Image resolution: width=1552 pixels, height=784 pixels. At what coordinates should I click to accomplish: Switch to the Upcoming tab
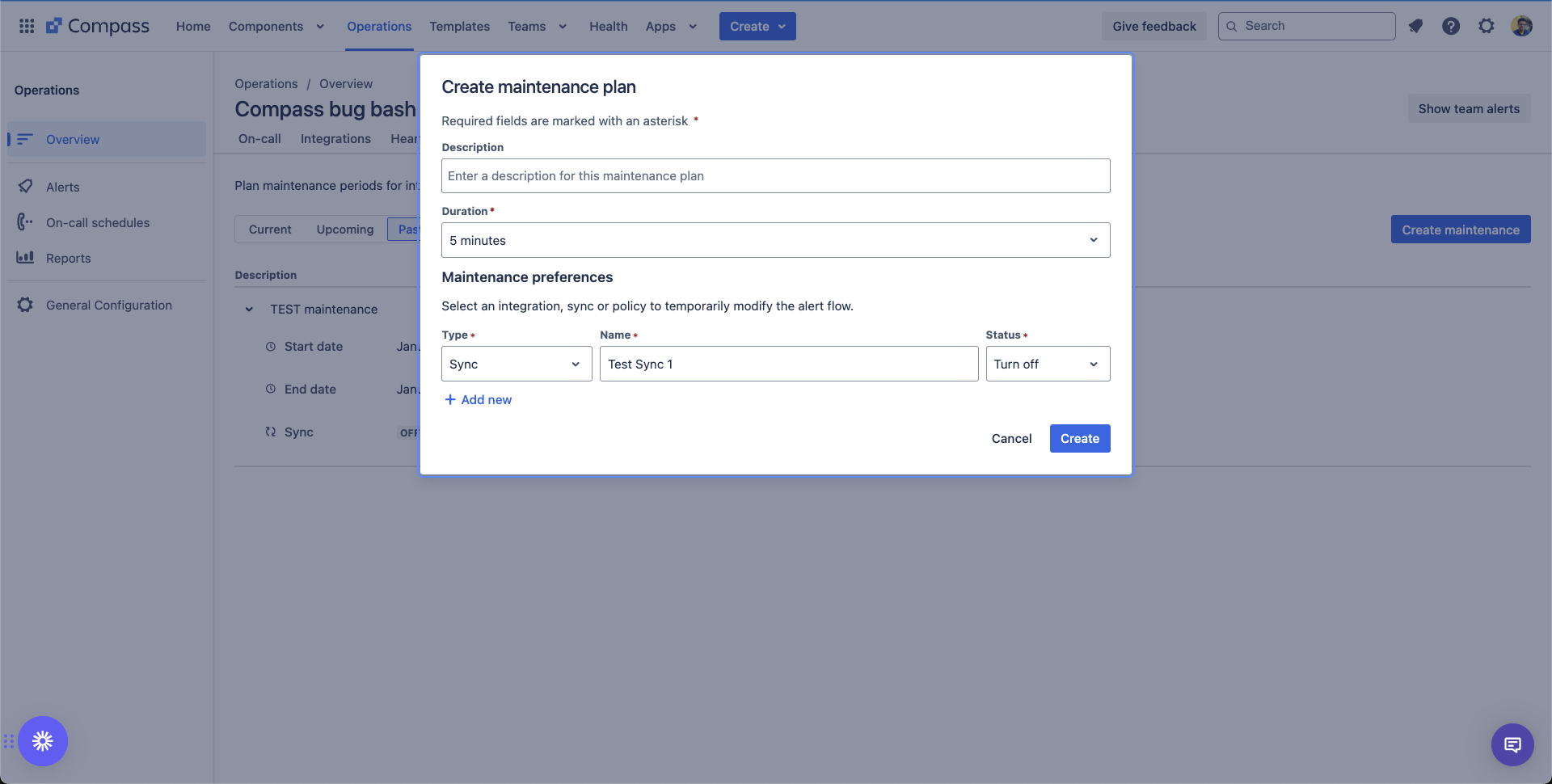pos(344,229)
